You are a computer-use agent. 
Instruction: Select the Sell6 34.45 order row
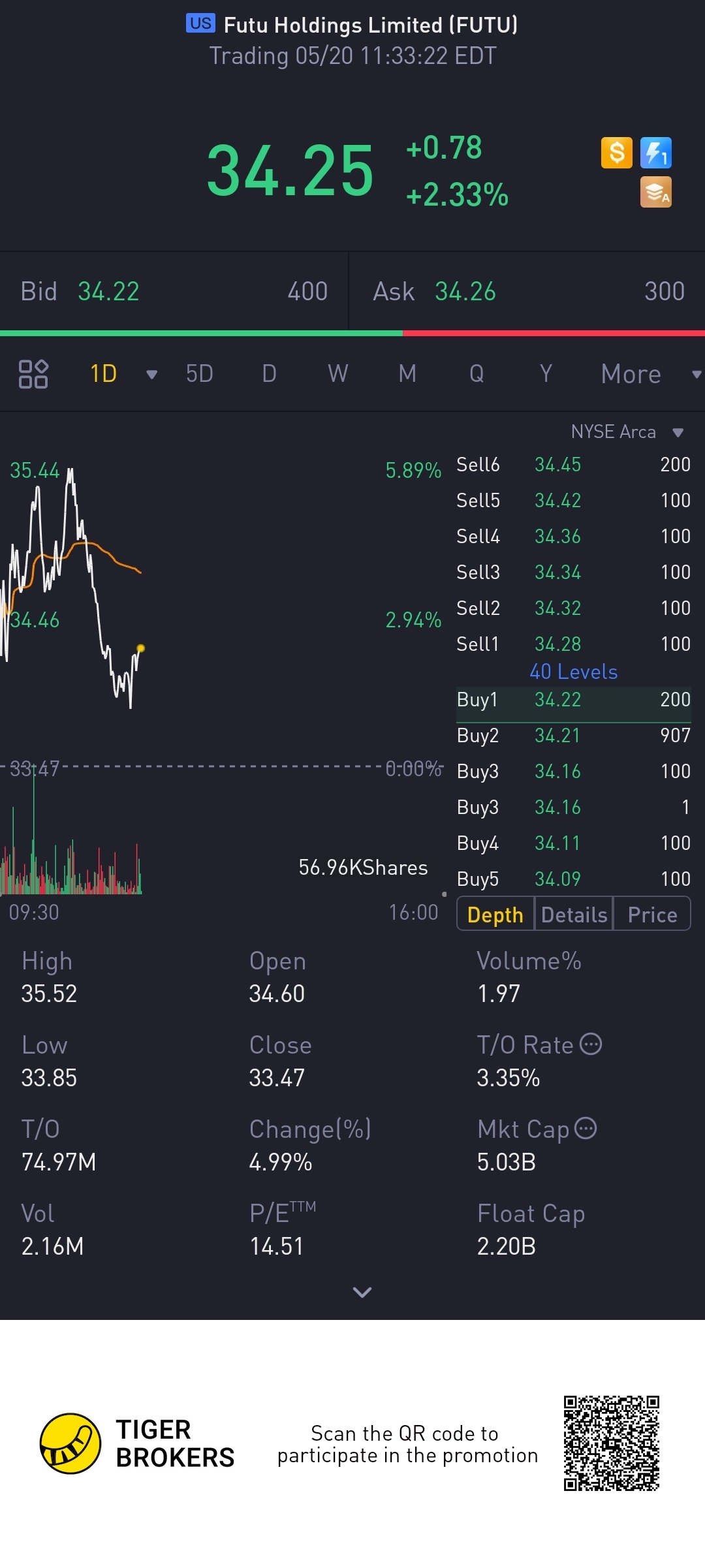click(x=573, y=464)
